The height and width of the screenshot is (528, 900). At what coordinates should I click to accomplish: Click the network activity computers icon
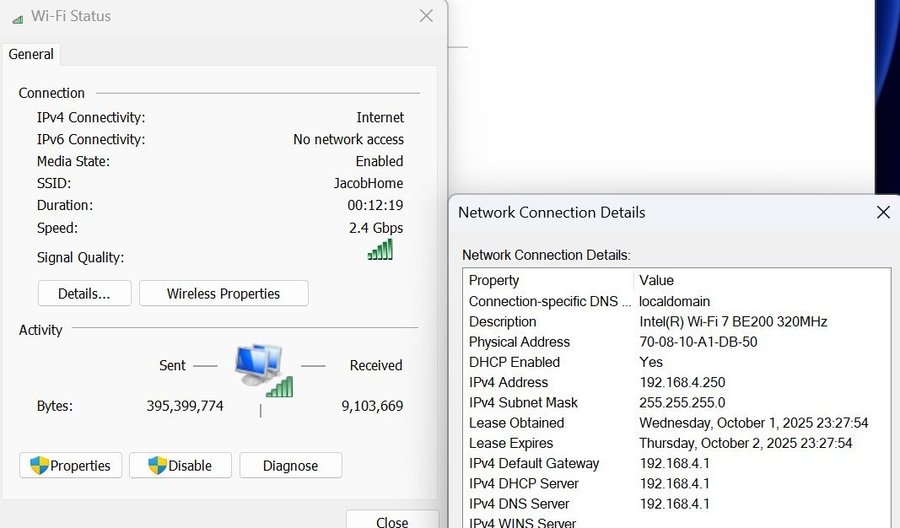tap(261, 369)
